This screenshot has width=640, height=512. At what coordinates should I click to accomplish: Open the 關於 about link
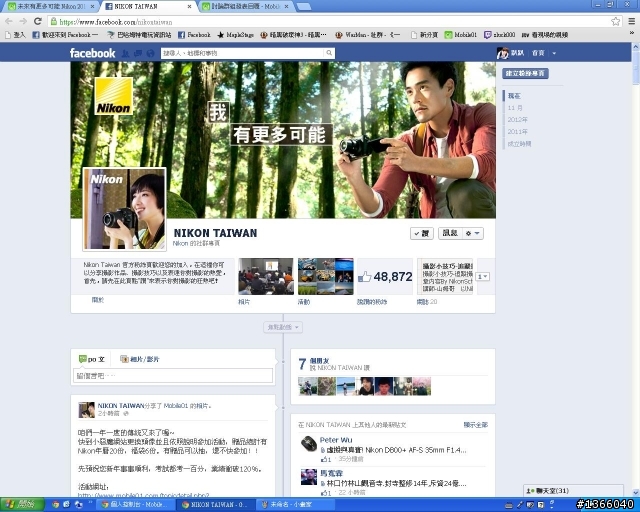98,300
